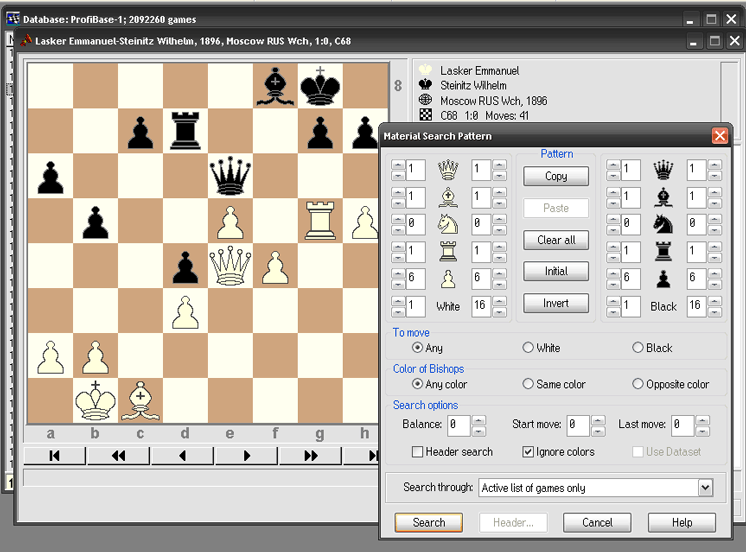Image resolution: width=746 pixels, height=552 pixels.
Task: Increase White total pieces maximum spinner
Action: 499,301
